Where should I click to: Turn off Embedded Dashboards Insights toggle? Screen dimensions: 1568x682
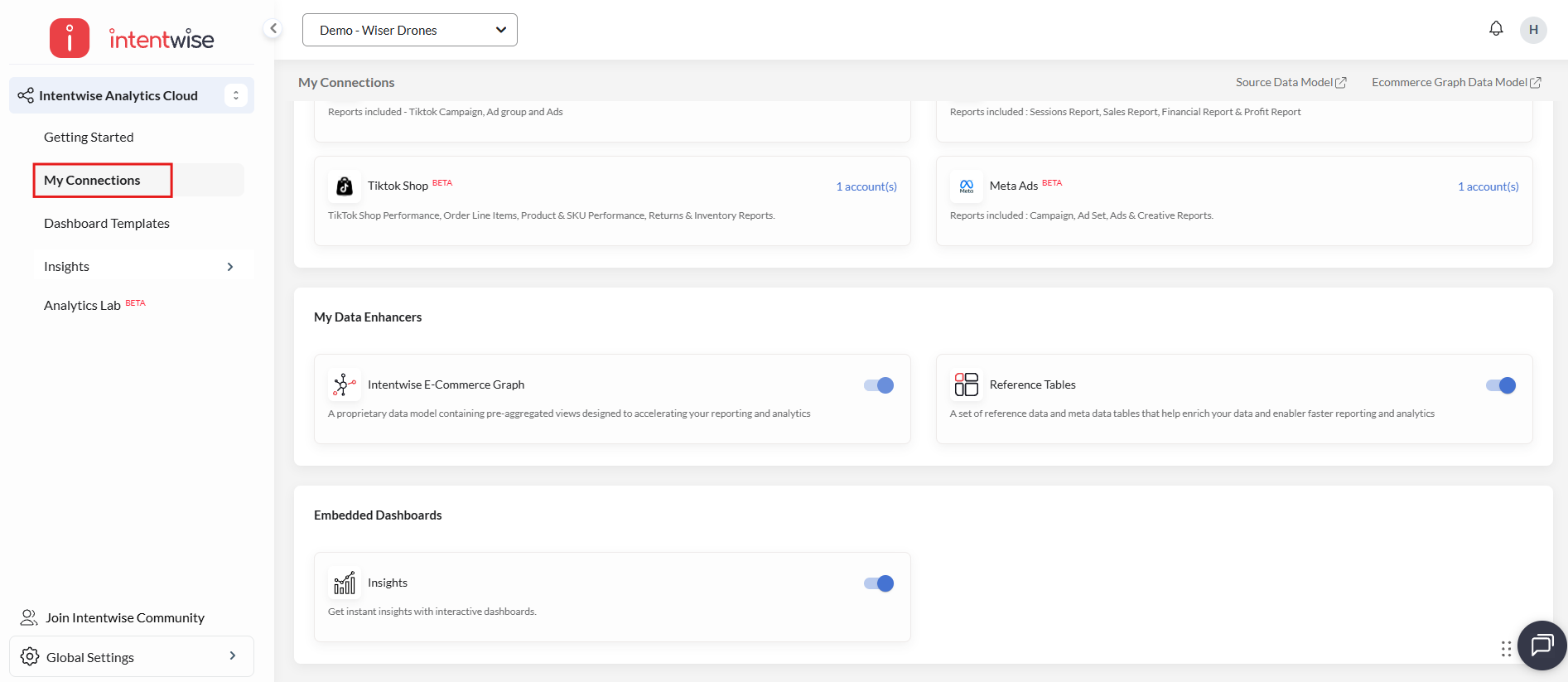(x=879, y=583)
